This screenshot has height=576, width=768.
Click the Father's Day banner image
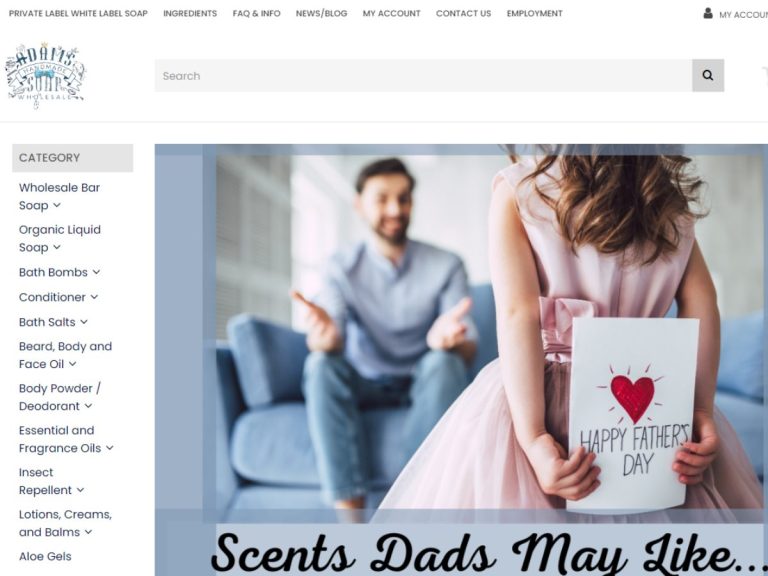[461, 360]
